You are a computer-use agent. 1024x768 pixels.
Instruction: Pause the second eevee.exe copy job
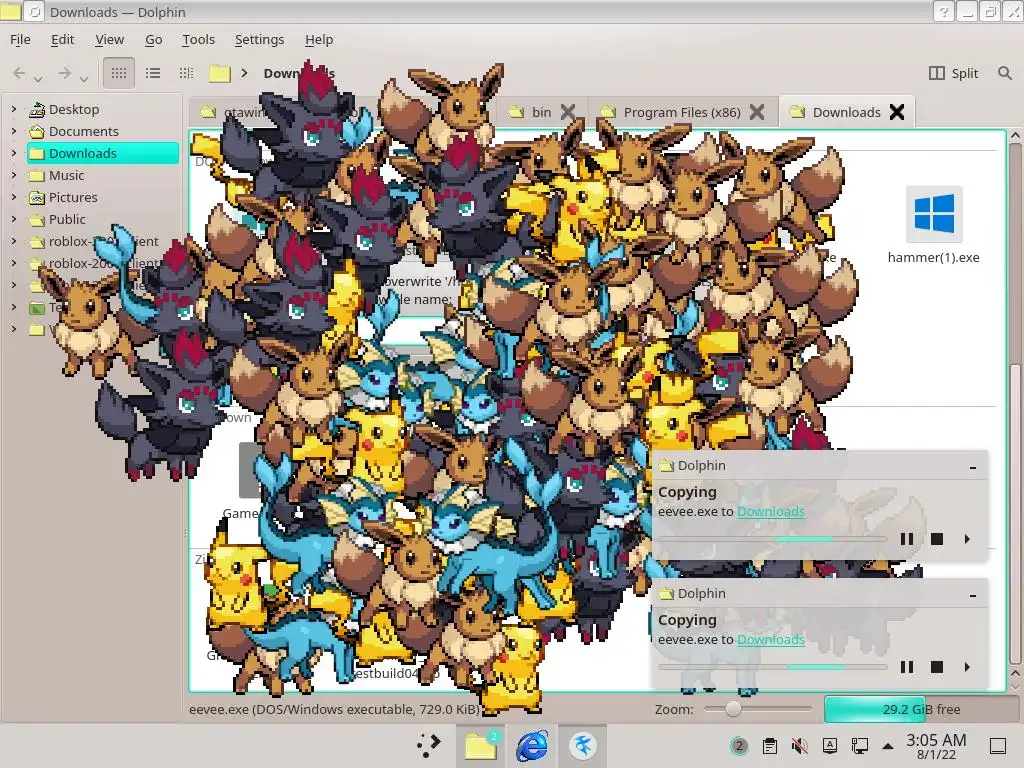tap(906, 667)
